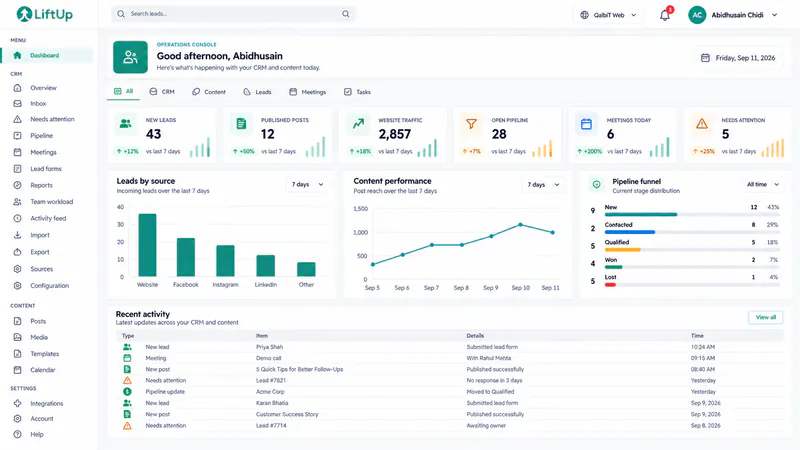This screenshot has width=800, height=450.
Task: Switch to the Meetings tab
Action: (x=308, y=92)
